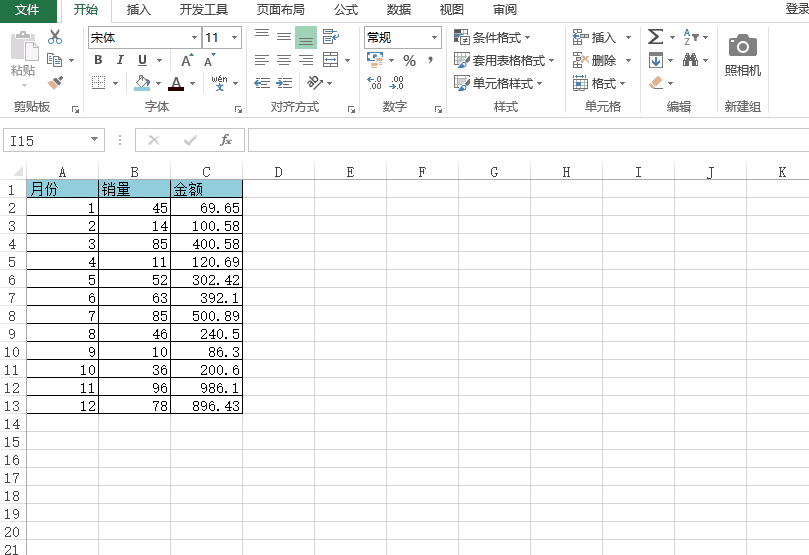
Task: Open the Font group dialog launcher
Action: click(238, 109)
